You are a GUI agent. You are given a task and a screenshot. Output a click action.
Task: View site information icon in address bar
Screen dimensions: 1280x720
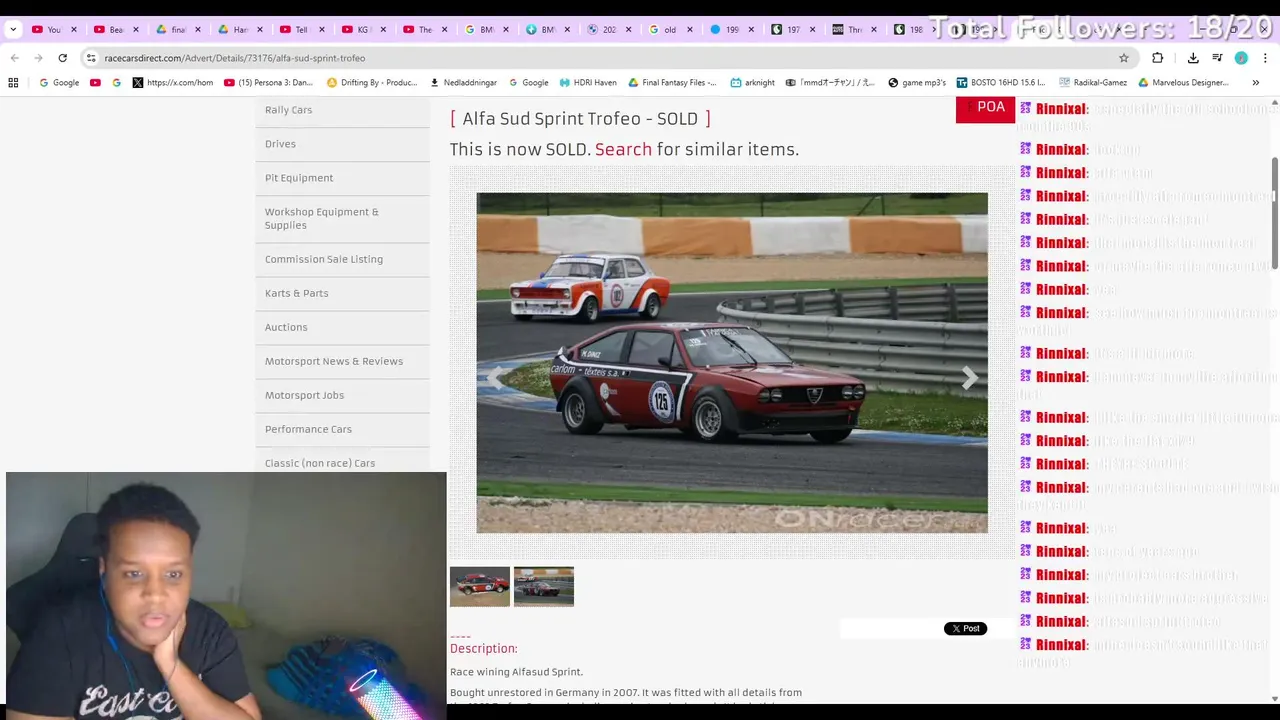click(x=91, y=58)
